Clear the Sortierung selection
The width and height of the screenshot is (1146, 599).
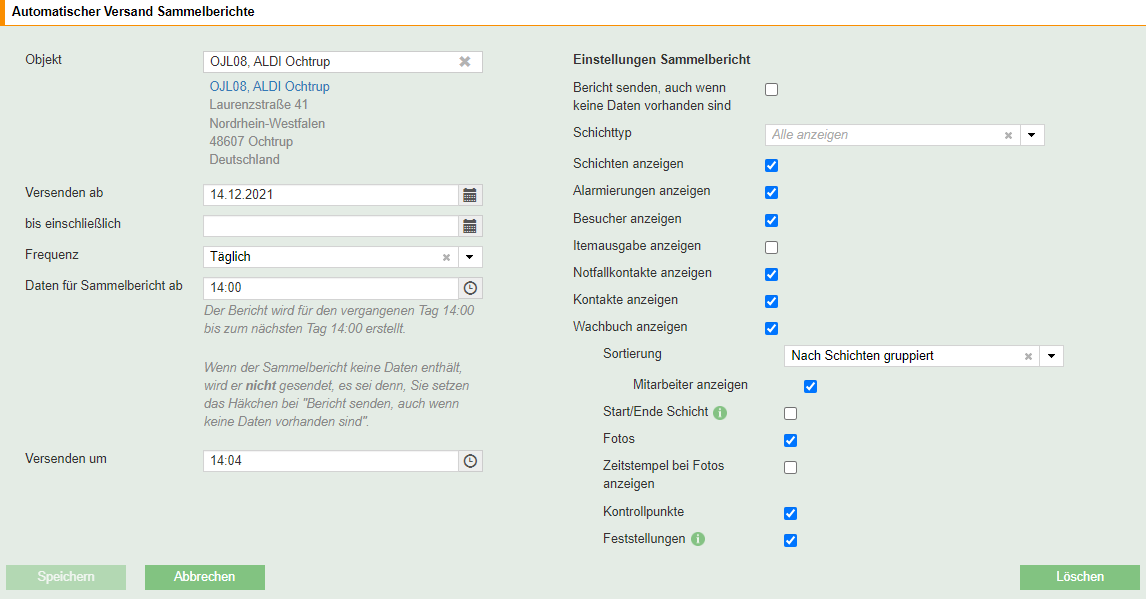[1028, 356]
